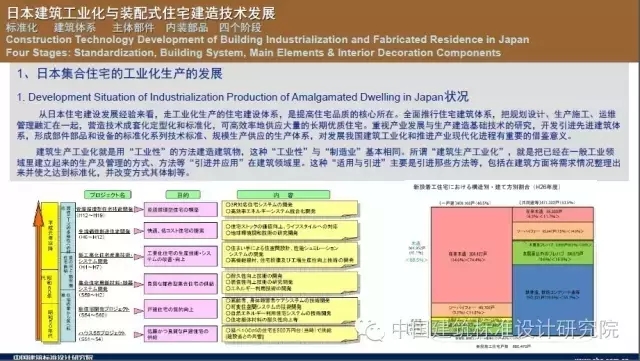Screen dimensions: 640x361
Task: Click the WeChat logo in the watermark
Action: [369, 329]
